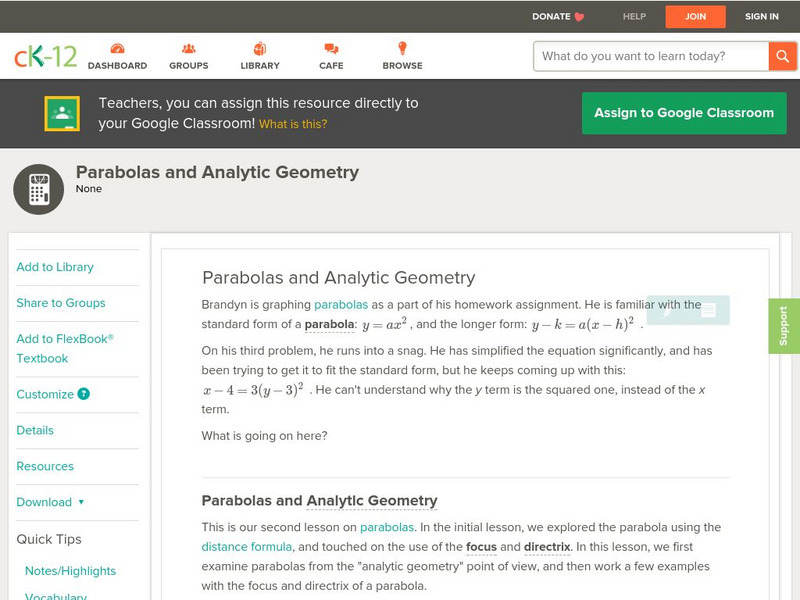Image resolution: width=800 pixels, height=600 pixels.
Task: Type in the "What do you want to learn today?" field
Action: tap(651, 56)
